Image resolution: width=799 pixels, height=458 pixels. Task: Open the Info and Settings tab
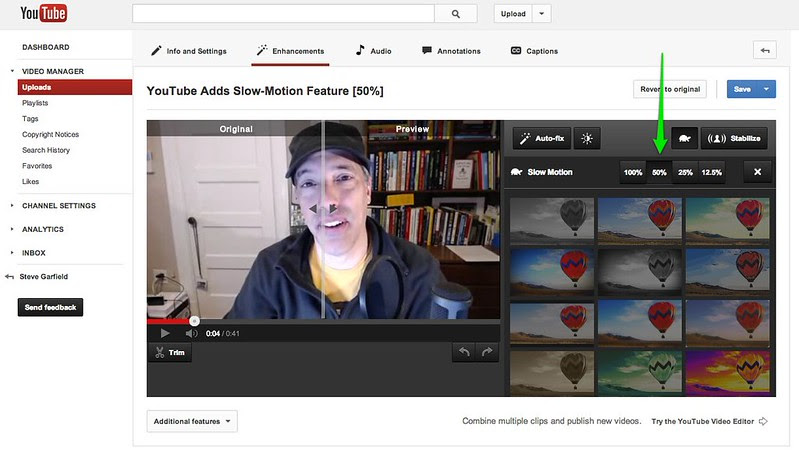[189, 51]
